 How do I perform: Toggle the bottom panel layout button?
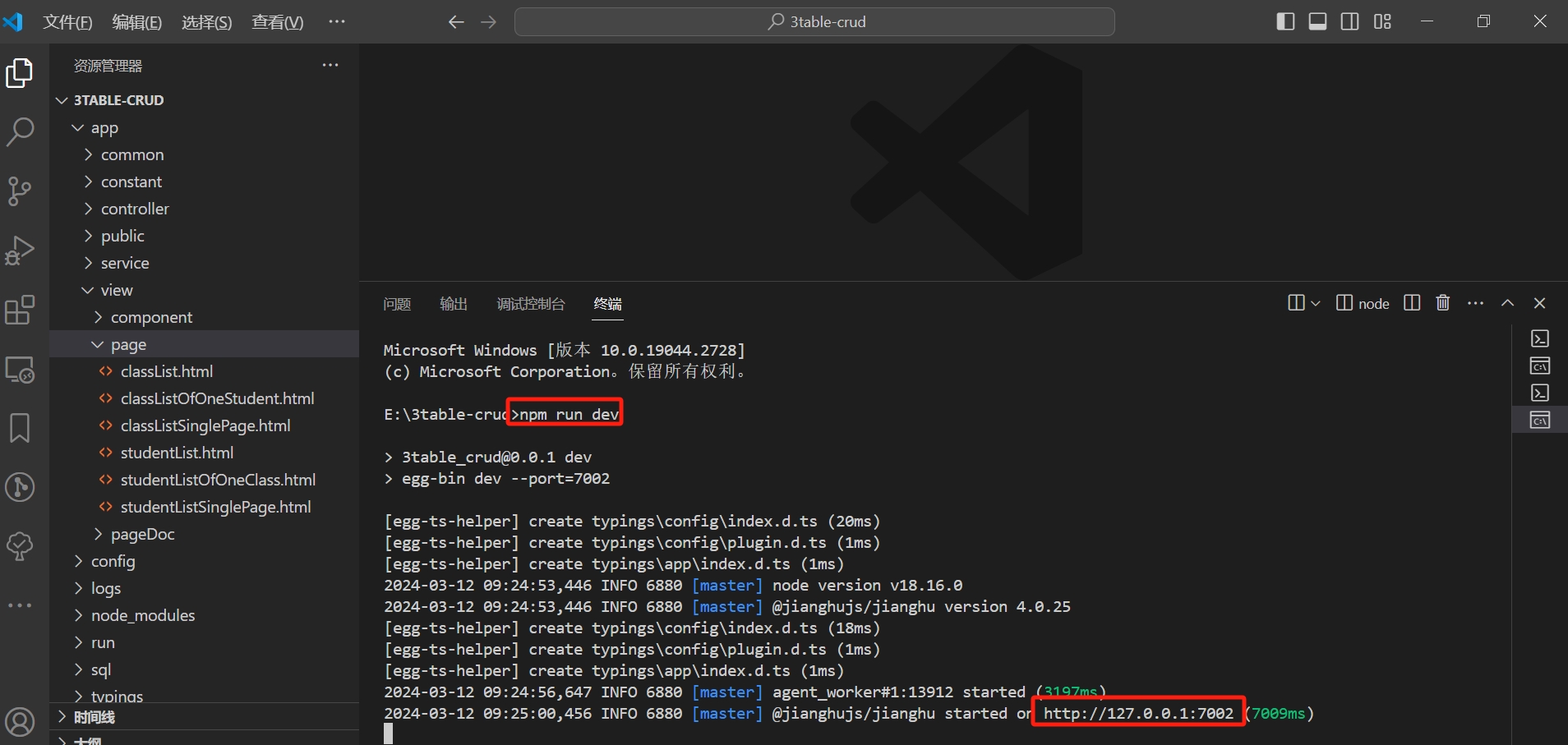1317,21
